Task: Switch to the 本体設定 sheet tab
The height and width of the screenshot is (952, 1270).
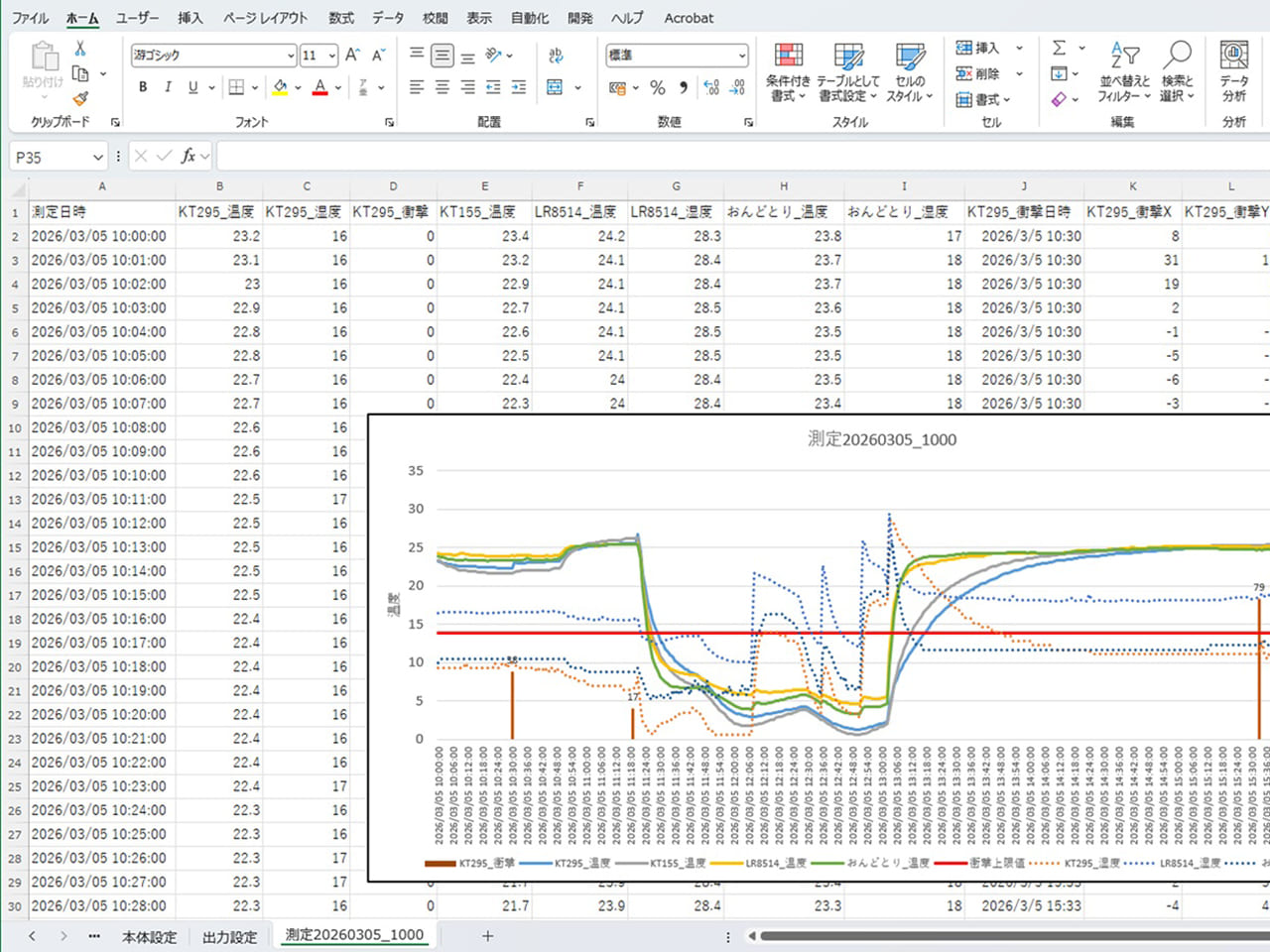Action: (149, 936)
